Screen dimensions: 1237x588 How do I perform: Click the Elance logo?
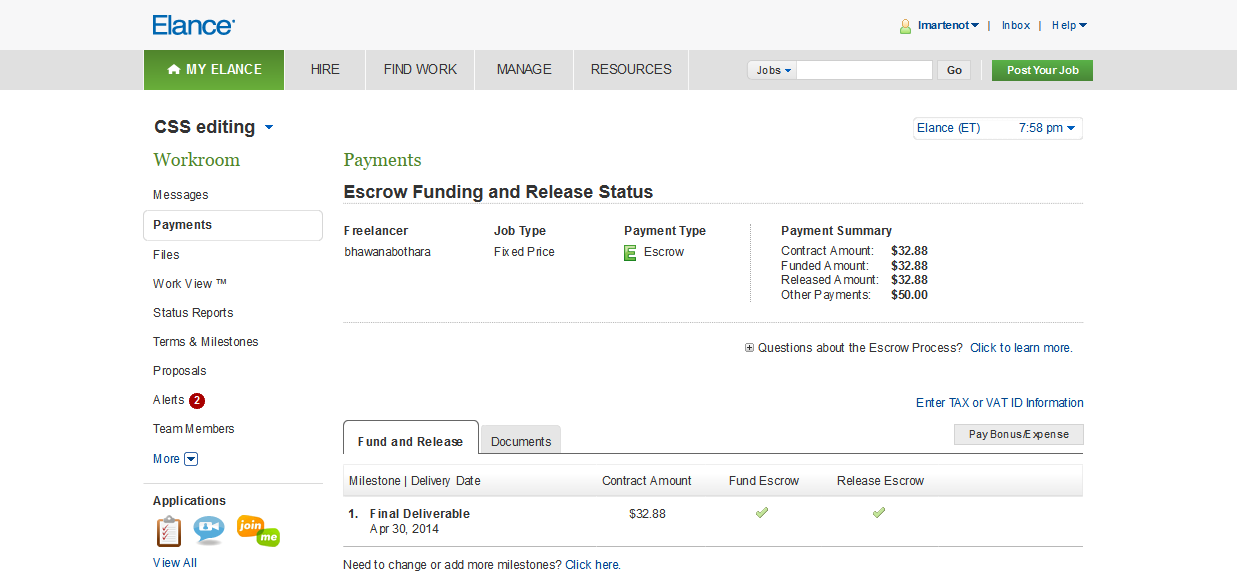[194, 26]
